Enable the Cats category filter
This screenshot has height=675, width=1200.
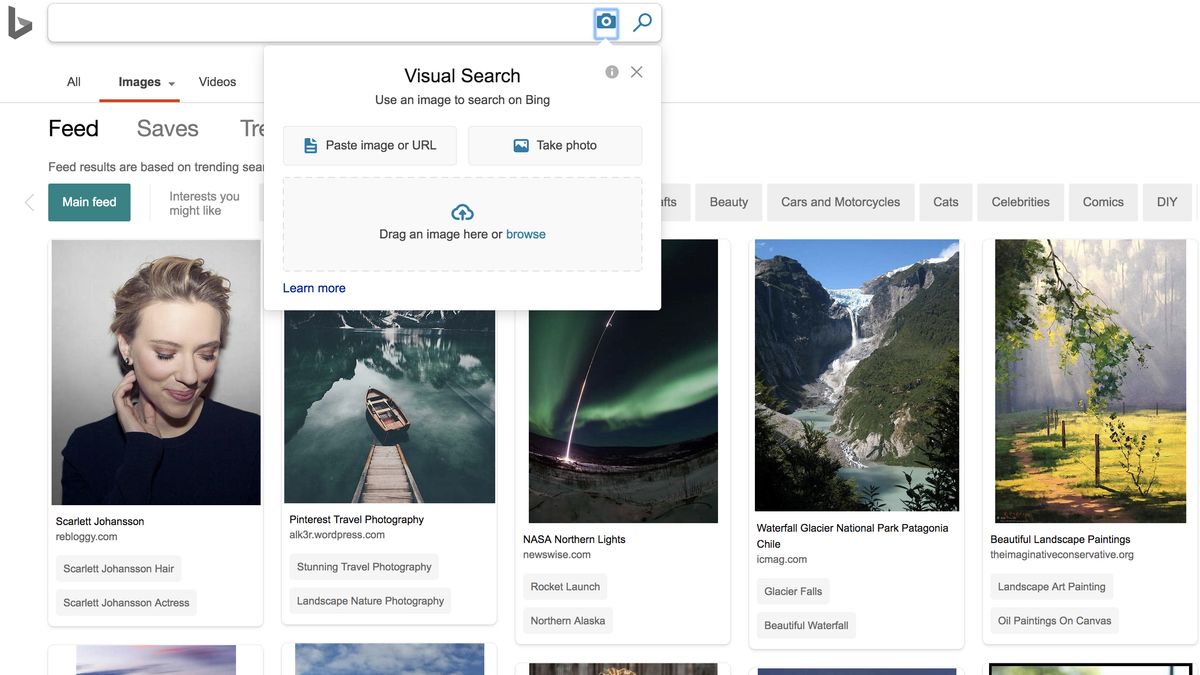coord(945,202)
